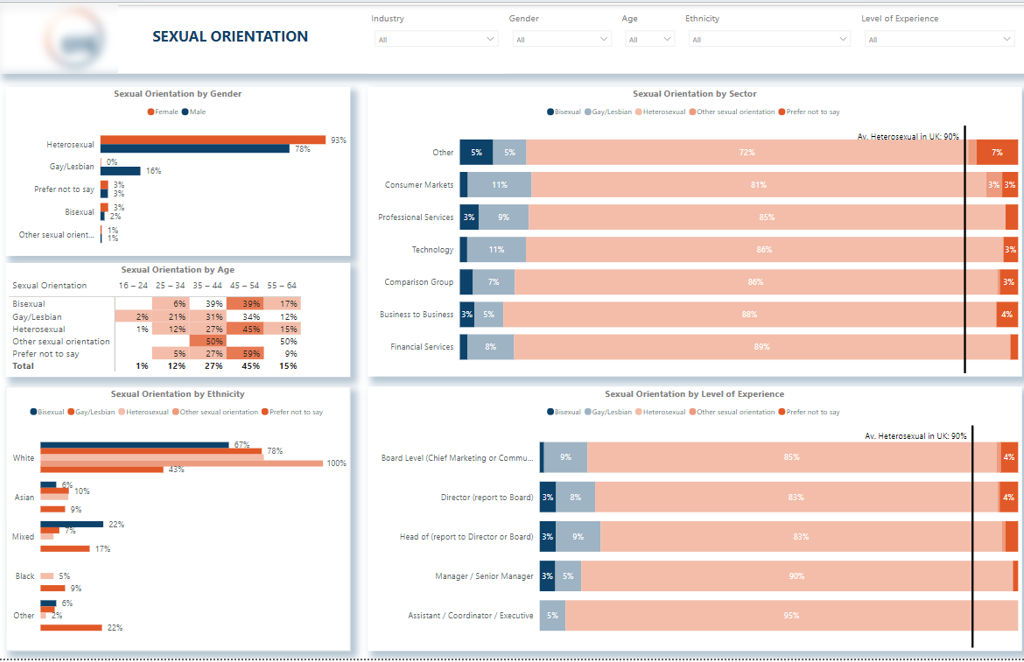Viewport: 1024px width, 662px height.
Task: Click Gay/Lesbian legend marker in Level of Experience chart
Action: point(589,412)
